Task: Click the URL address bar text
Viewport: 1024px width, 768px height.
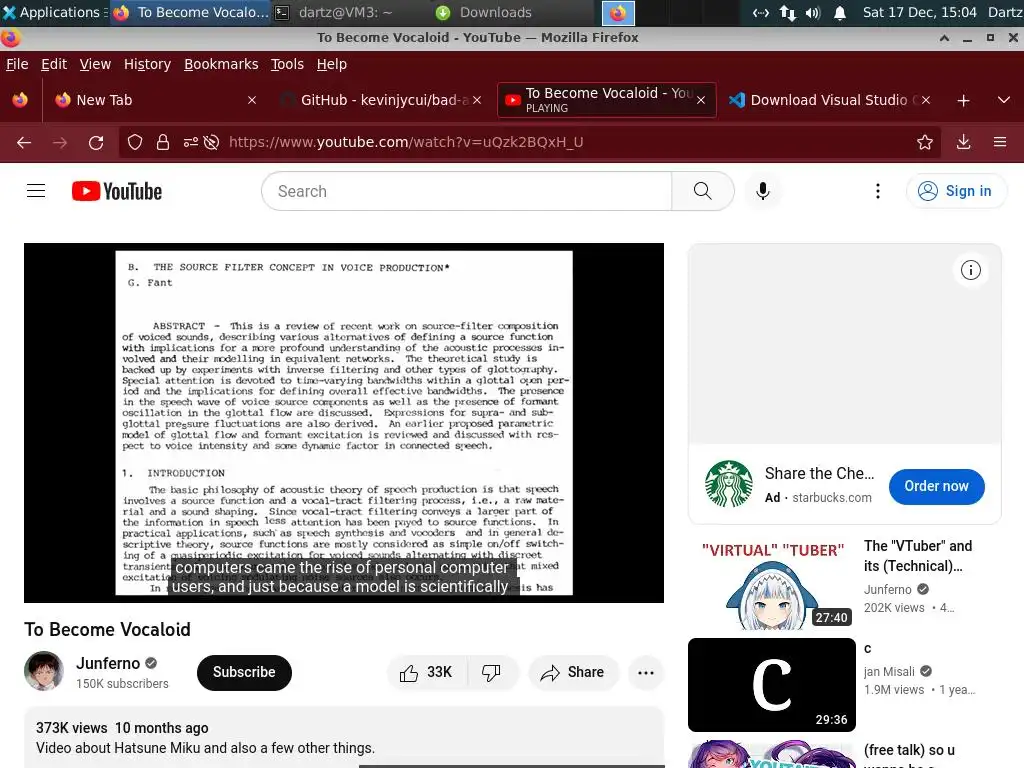Action: (x=406, y=142)
